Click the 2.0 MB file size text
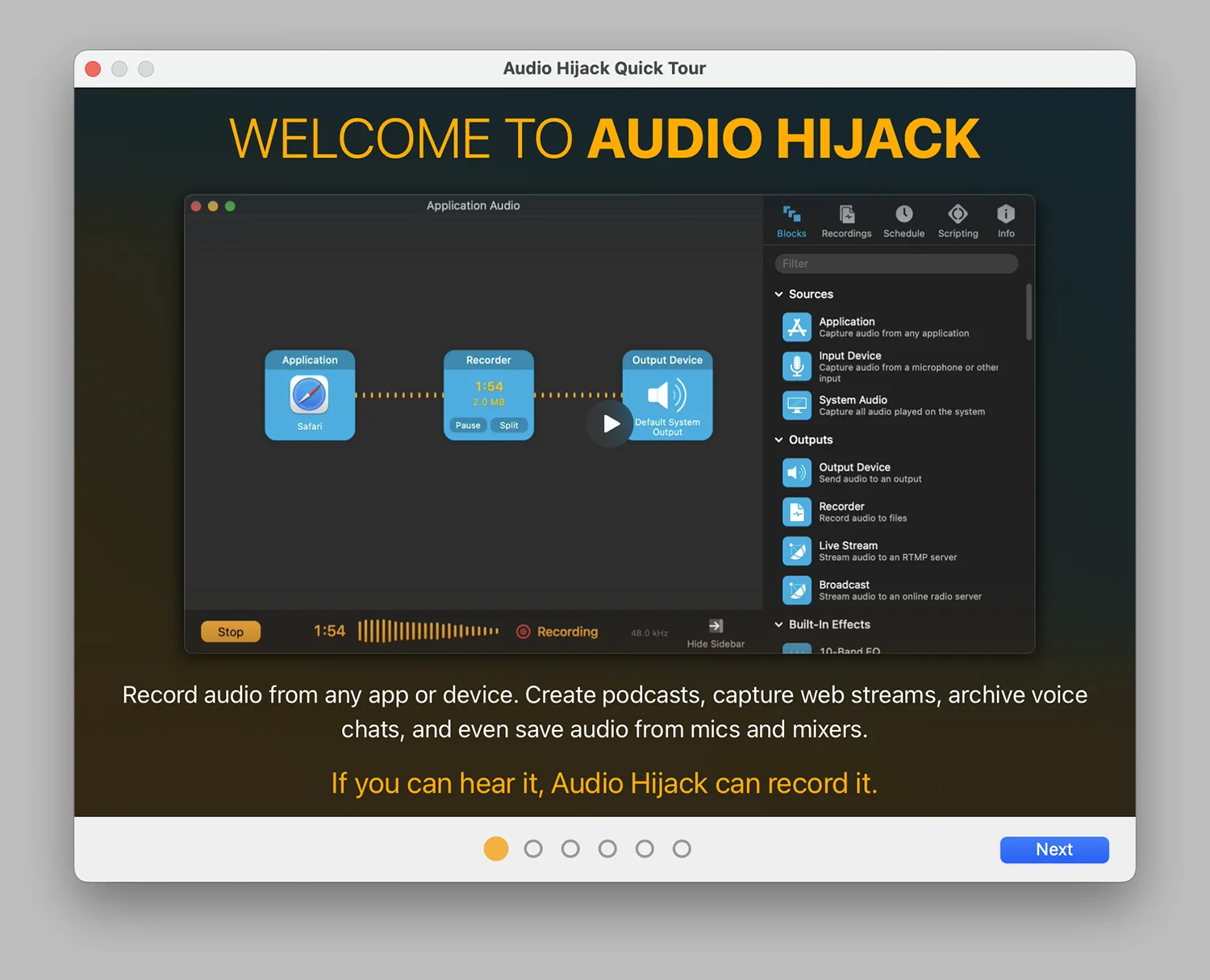 point(489,402)
